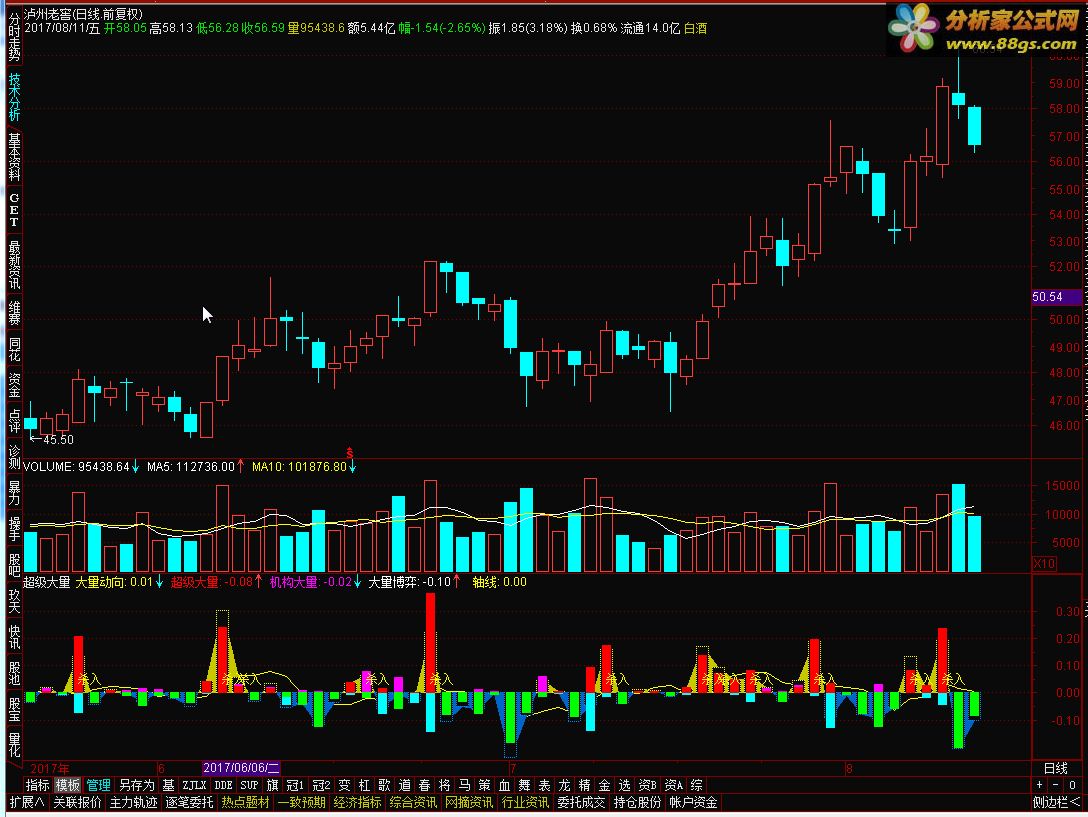Viewport: 1088px width, 817px height.
Task: Select the 冠2 indicator shortcut
Action: click(321, 785)
